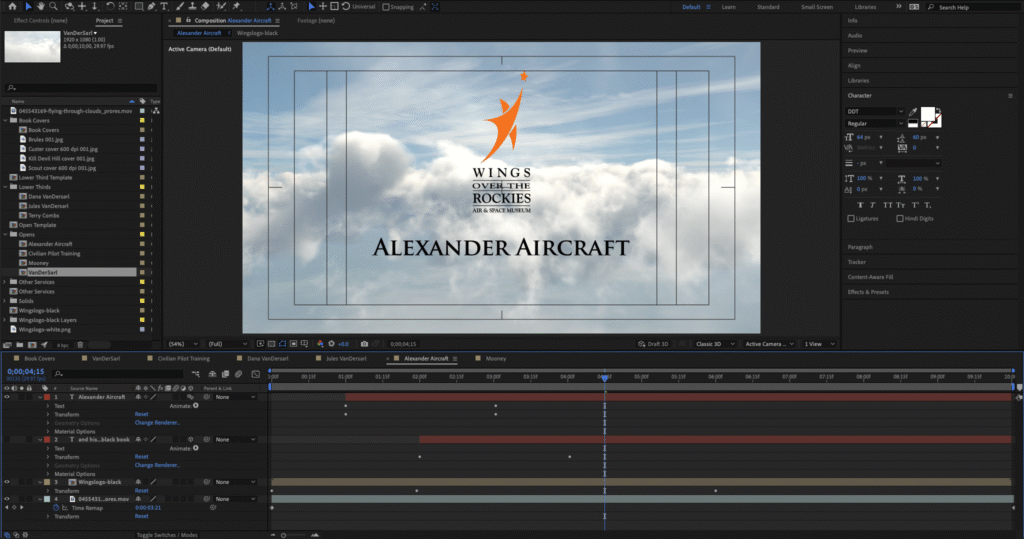This screenshot has height=539, width=1024.
Task: Click Change Renderer for Alexander Aircraft layer
Action: (x=158, y=423)
